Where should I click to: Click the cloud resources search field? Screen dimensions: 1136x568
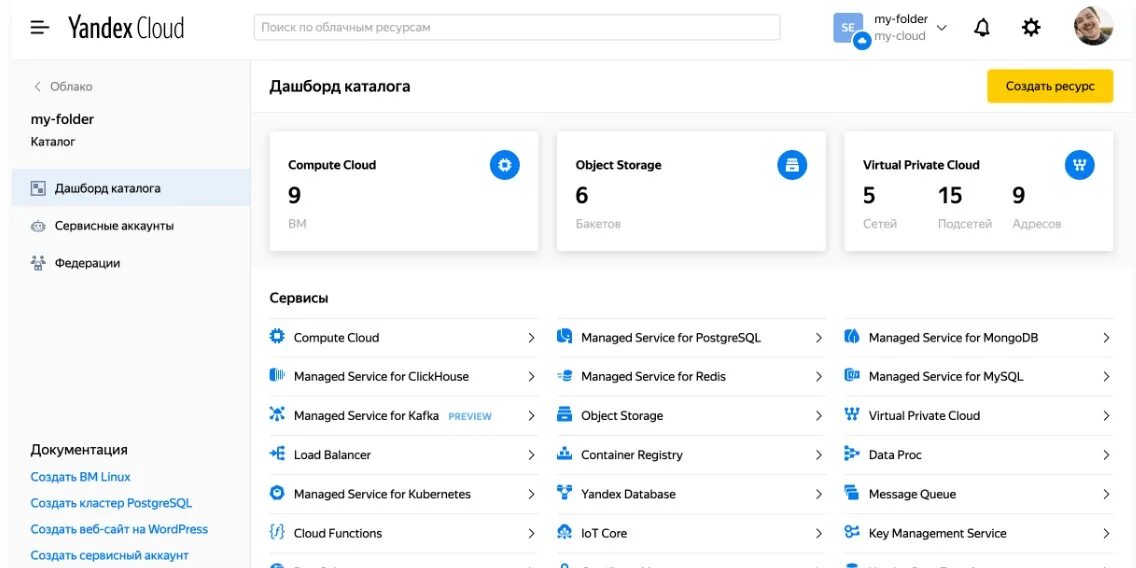[517, 28]
